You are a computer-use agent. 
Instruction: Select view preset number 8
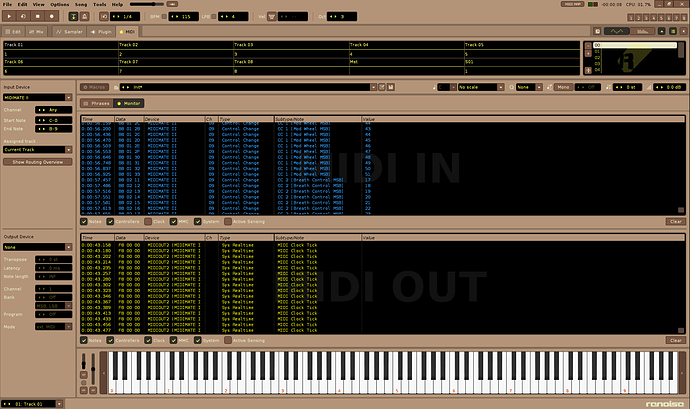(683, 18)
